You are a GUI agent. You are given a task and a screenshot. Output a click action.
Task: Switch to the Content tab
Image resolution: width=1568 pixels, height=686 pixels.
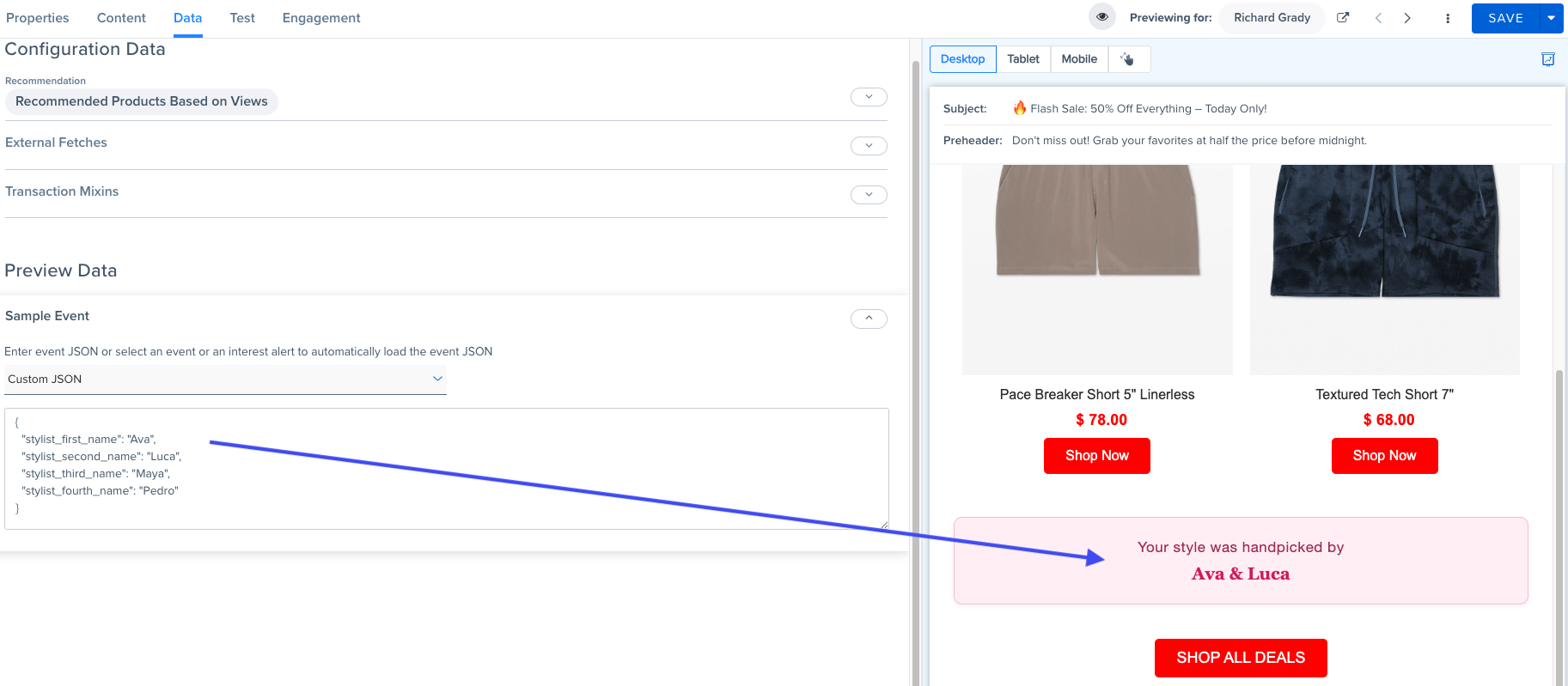(x=121, y=18)
